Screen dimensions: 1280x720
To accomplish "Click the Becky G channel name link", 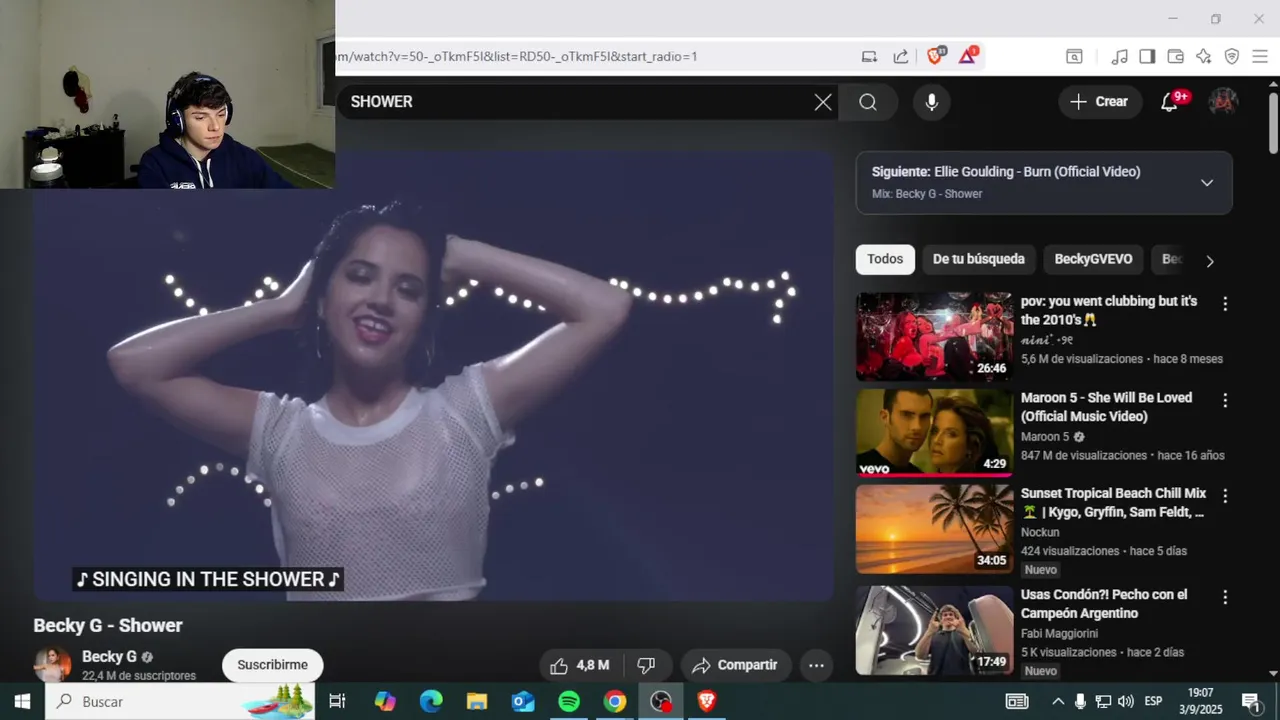I will coord(109,657).
